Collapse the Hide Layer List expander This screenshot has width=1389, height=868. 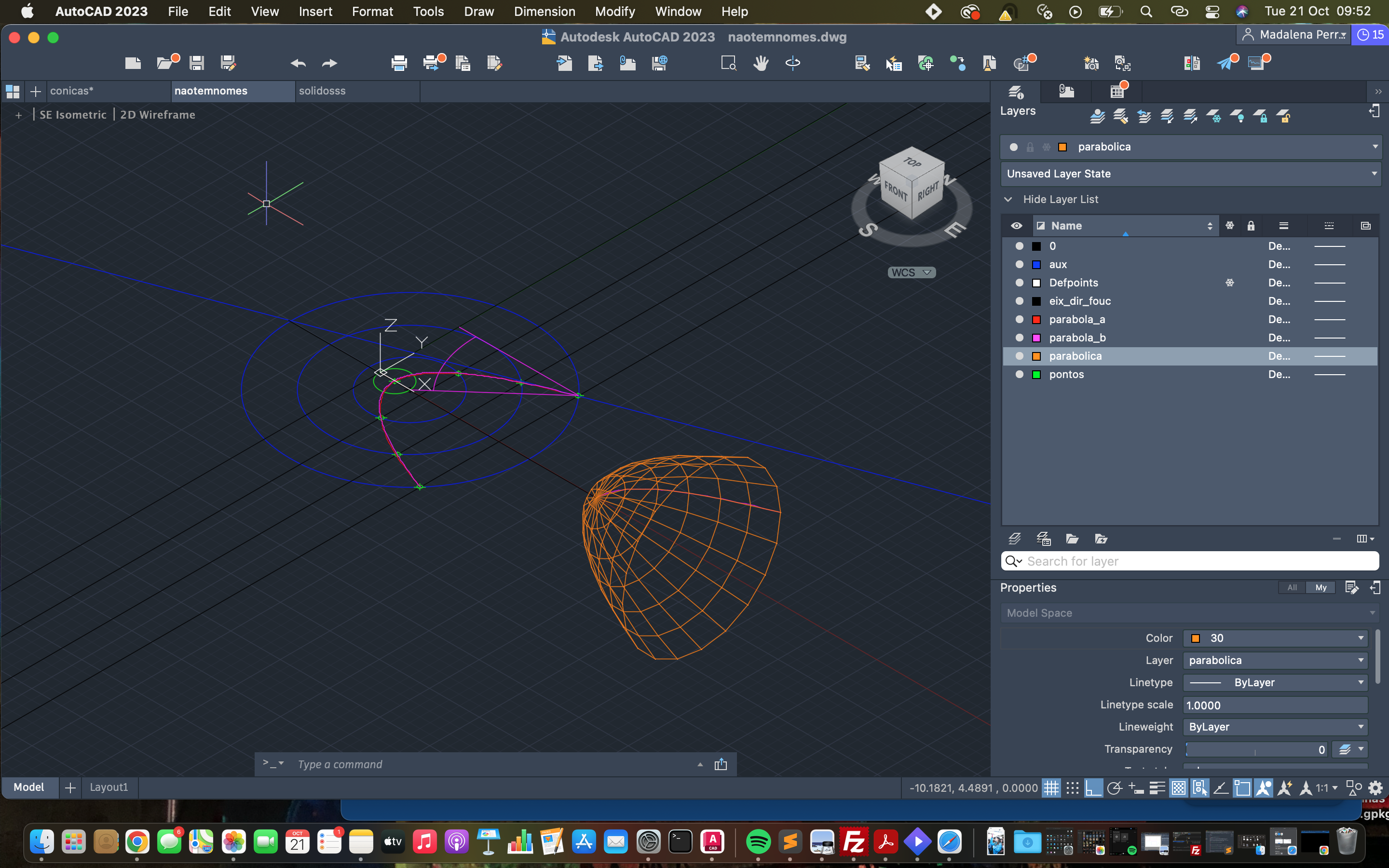click(x=1008, y=199)
